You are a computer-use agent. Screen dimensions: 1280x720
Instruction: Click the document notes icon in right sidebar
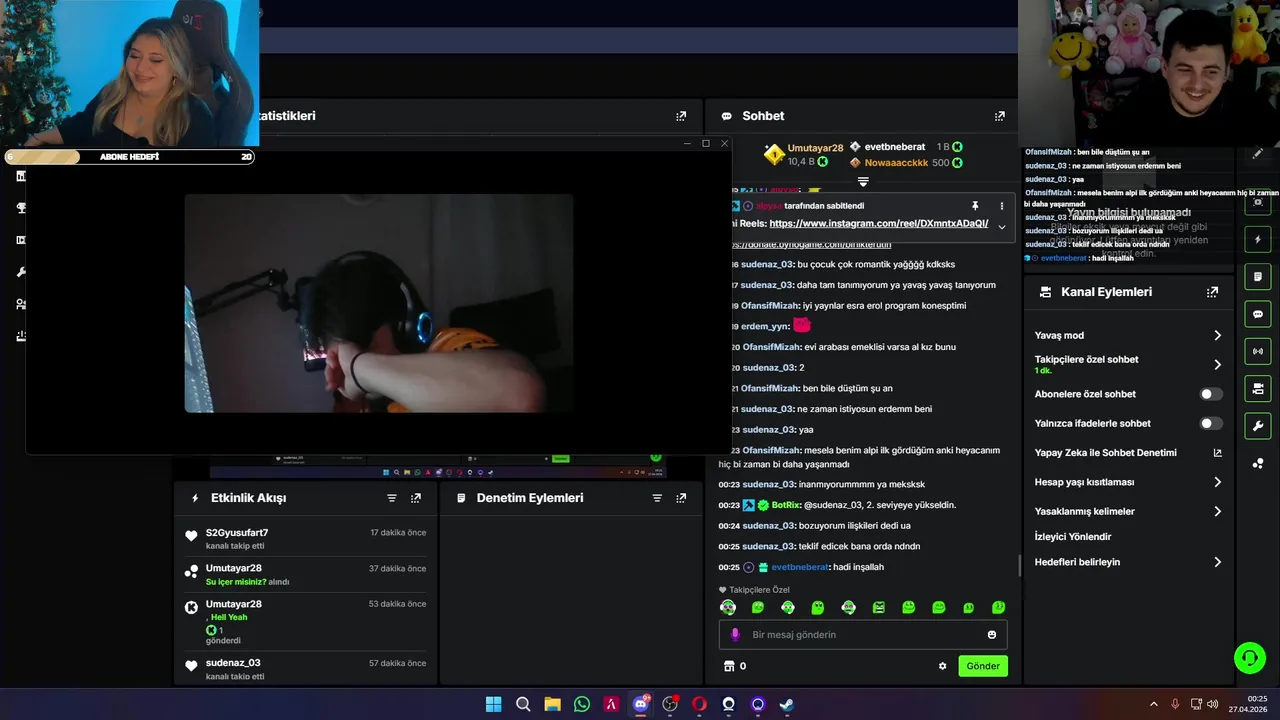coord(1258,277)
